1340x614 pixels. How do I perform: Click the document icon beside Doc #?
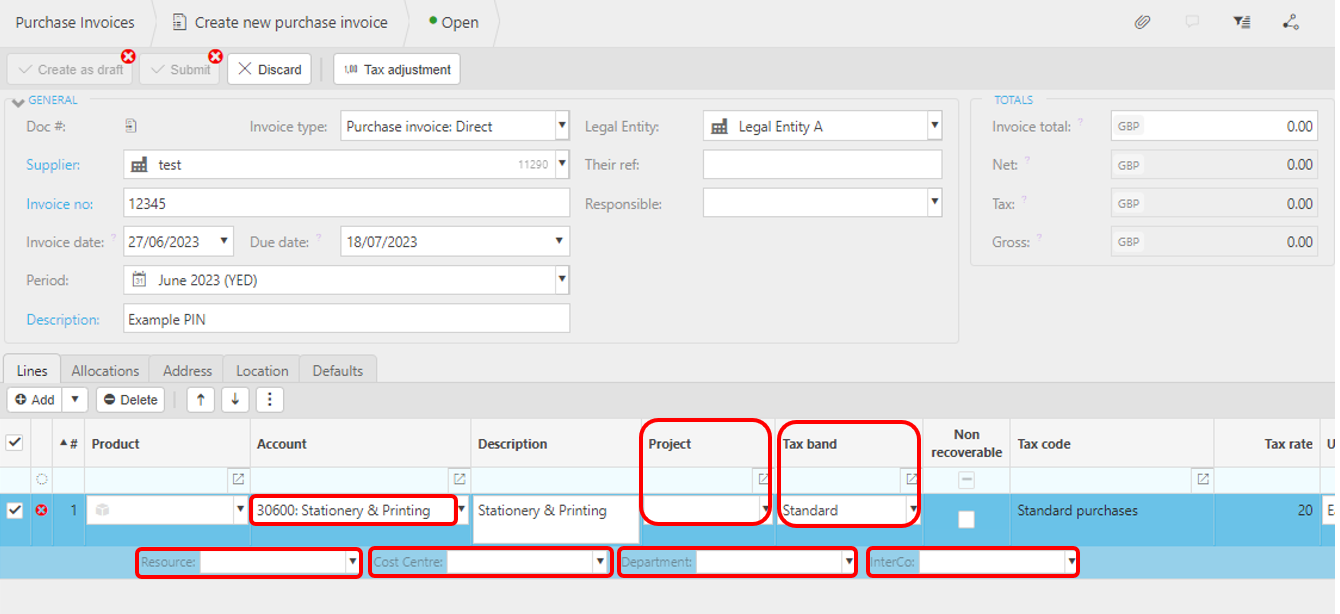point(131,126)
